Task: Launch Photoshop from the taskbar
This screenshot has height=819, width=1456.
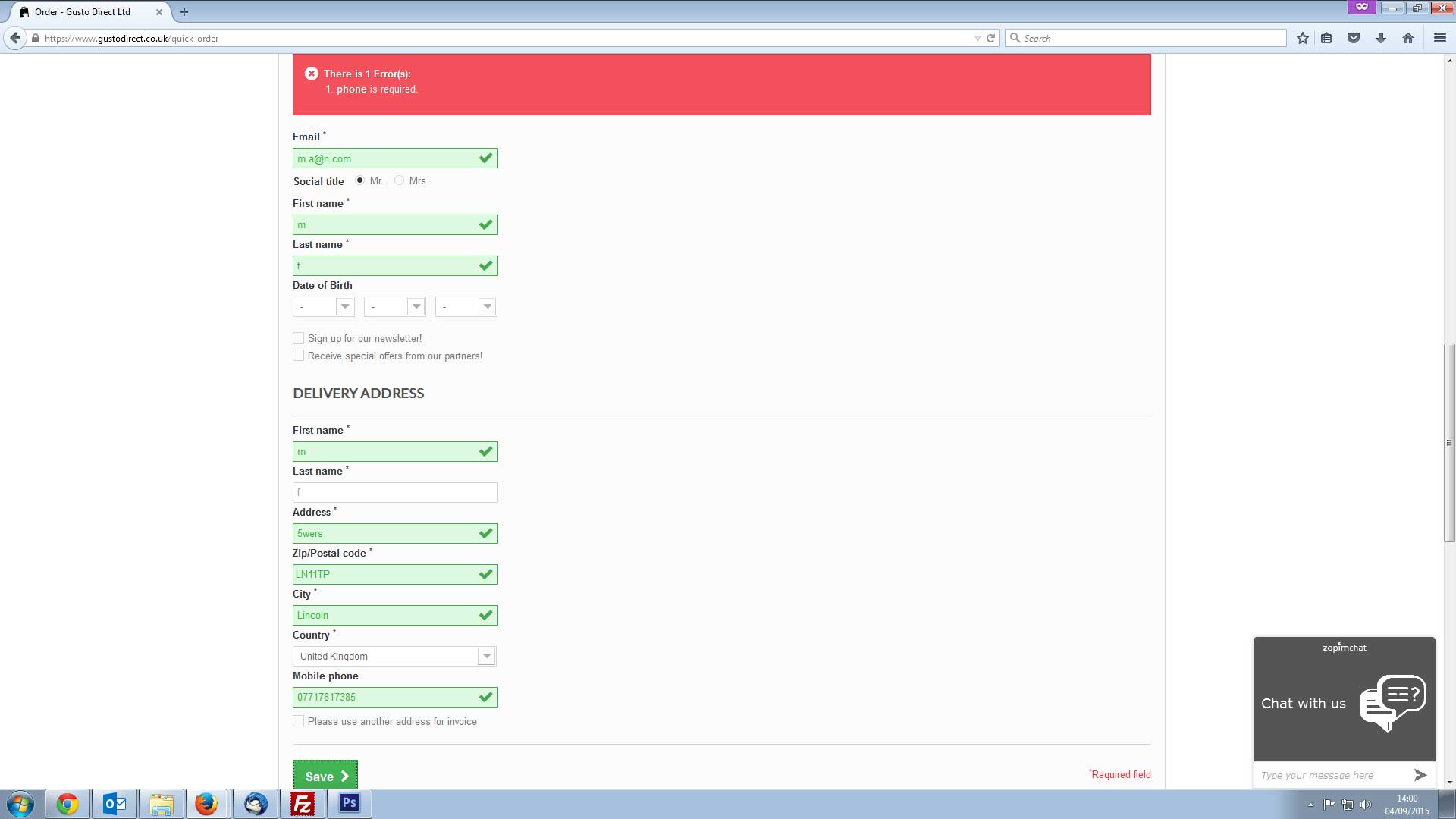Action: (x=349, y=803)
